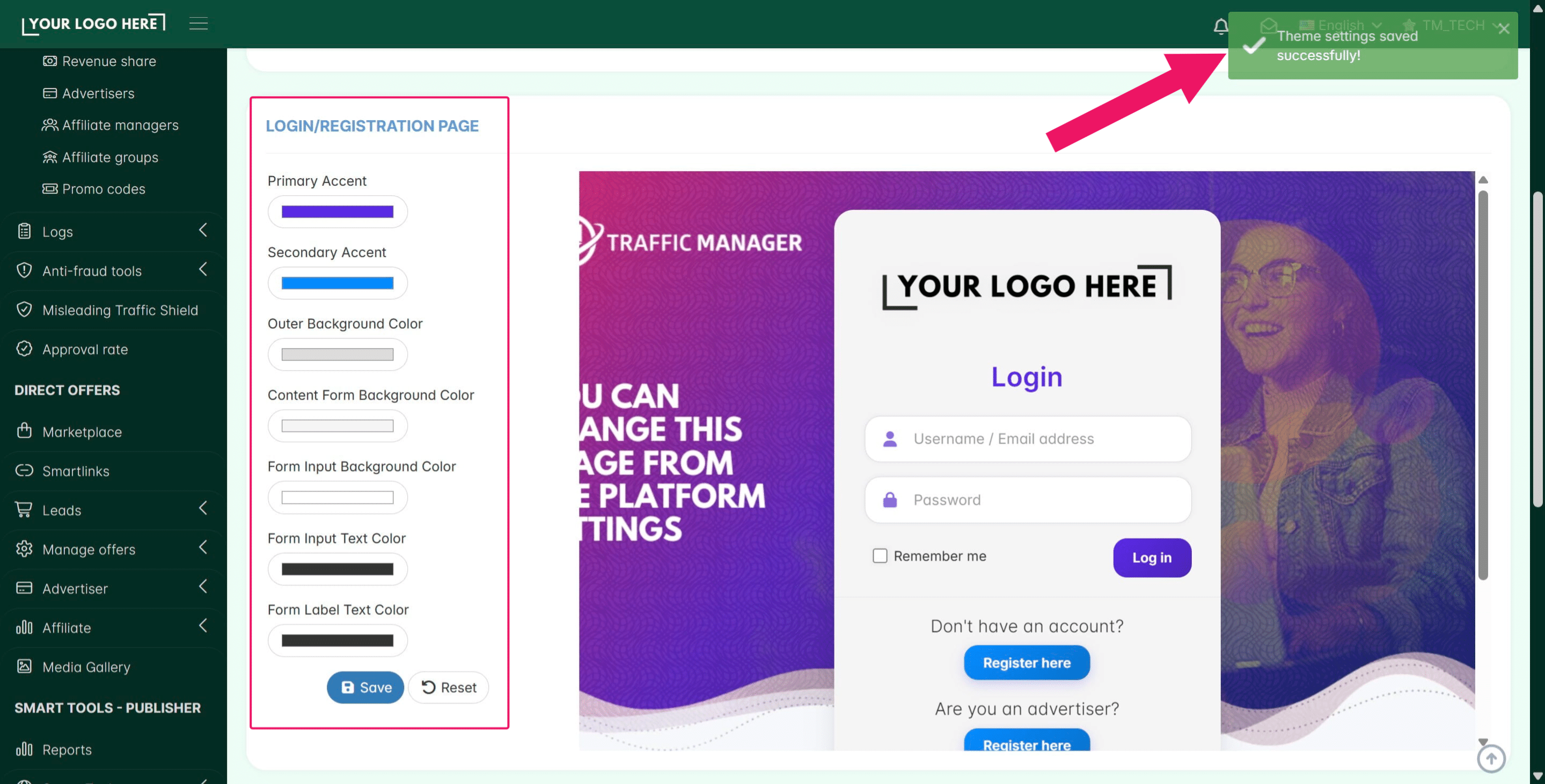Expand the Affiliate submenu chevron
The width and height of the screenshot is (1545, 784).
203,626
